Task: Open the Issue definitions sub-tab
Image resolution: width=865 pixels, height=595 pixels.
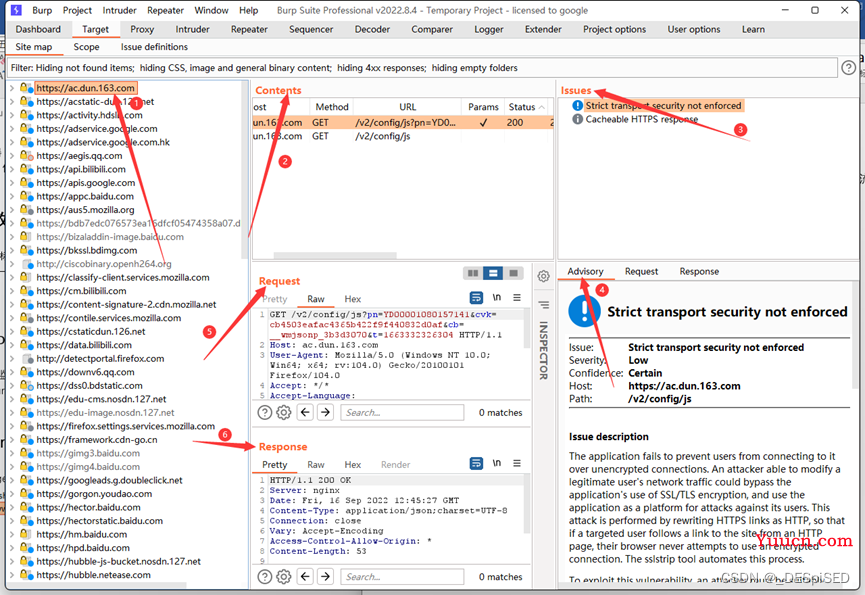Action: (x=154, y=47)
